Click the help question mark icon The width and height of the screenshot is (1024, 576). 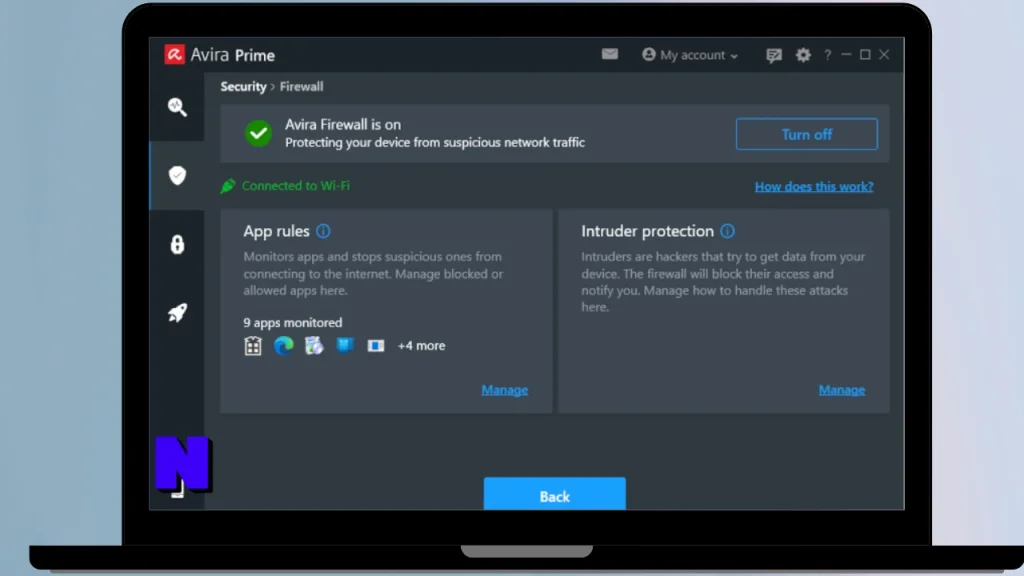click(827, 55)
